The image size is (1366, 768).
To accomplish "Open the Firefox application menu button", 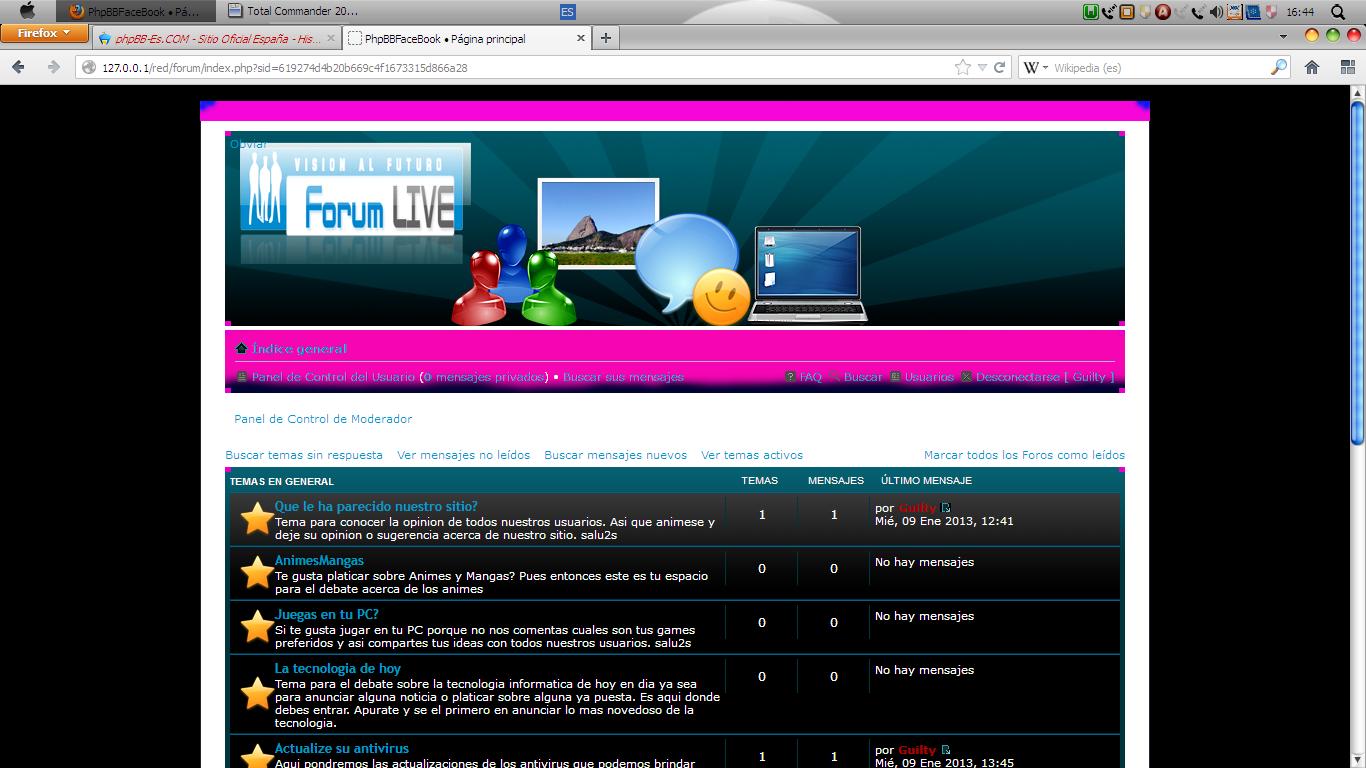I will 43,33.
